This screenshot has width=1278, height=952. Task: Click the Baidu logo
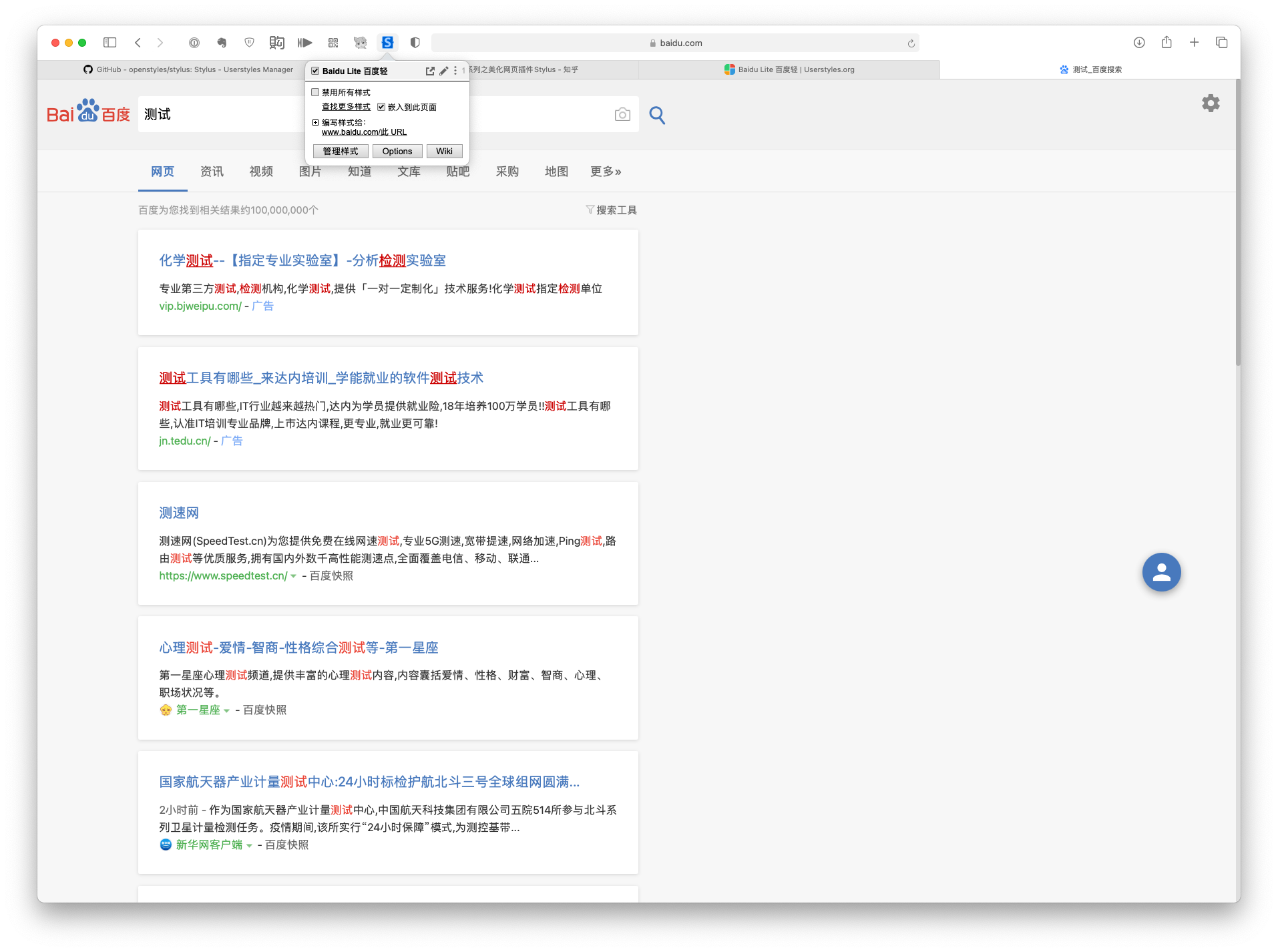tap(88, 111)
